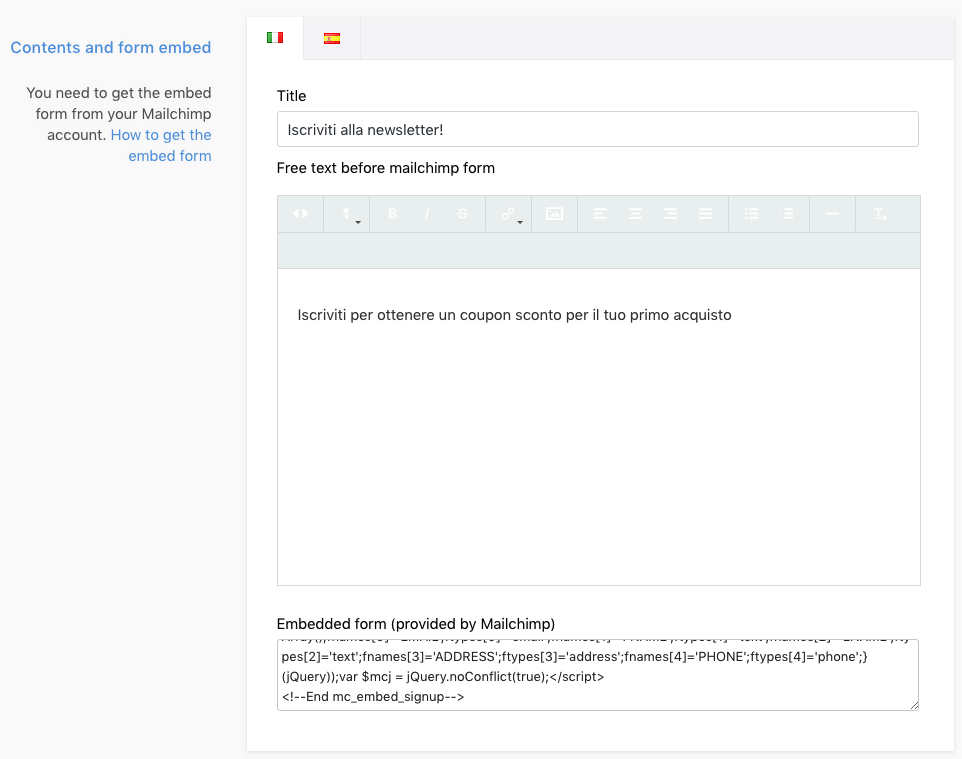Click the 'Free text before mailchimp form' label

pos(385,168)
